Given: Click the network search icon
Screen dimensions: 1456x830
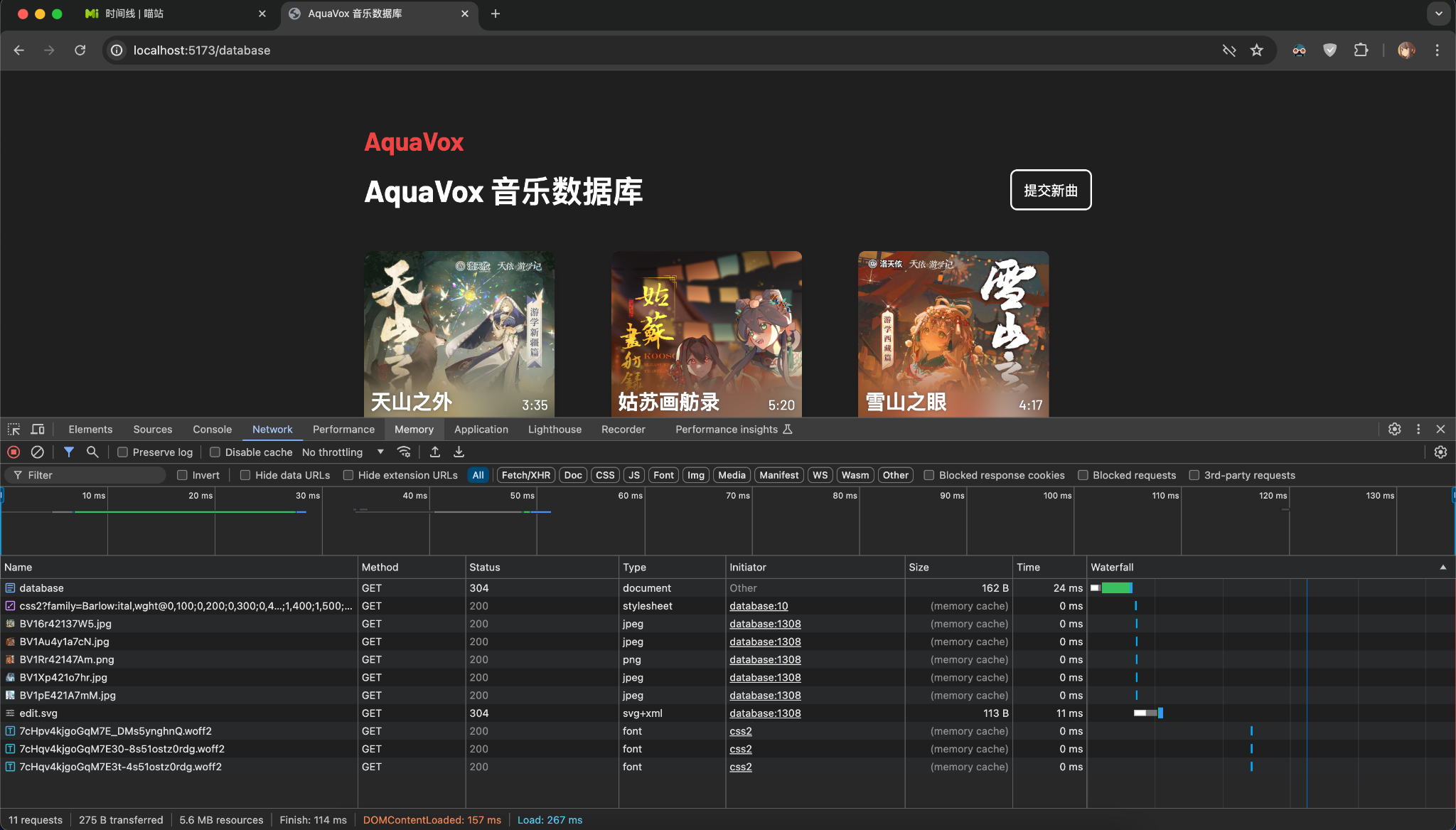Looking at the screenshot, I should click(x=92, y=452).
